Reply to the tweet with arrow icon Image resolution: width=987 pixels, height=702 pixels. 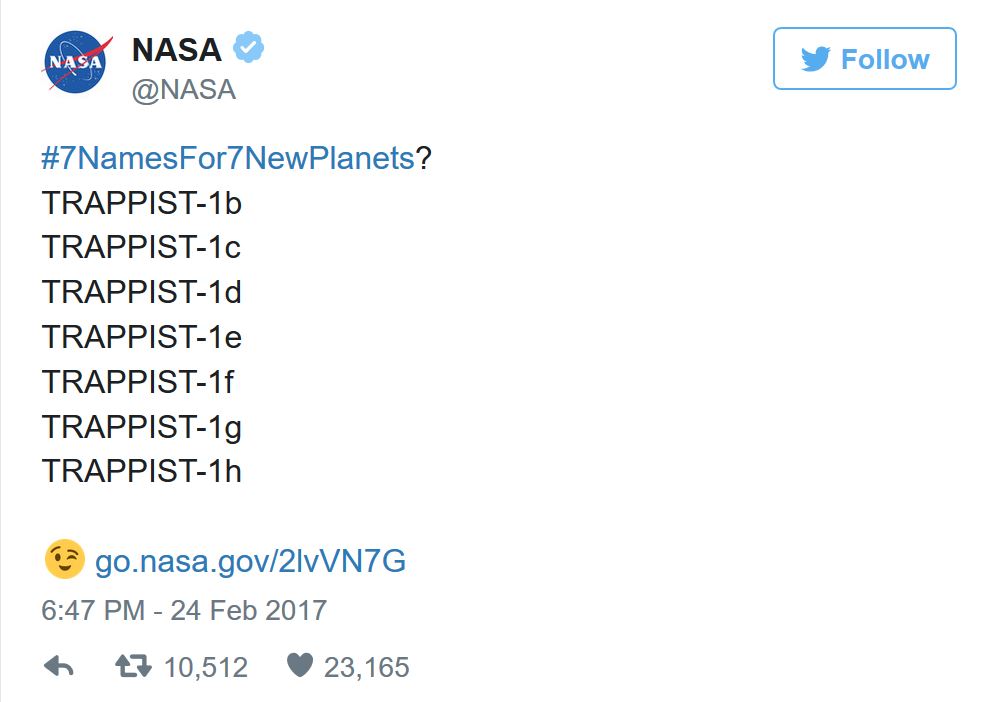tap(59, 666)
